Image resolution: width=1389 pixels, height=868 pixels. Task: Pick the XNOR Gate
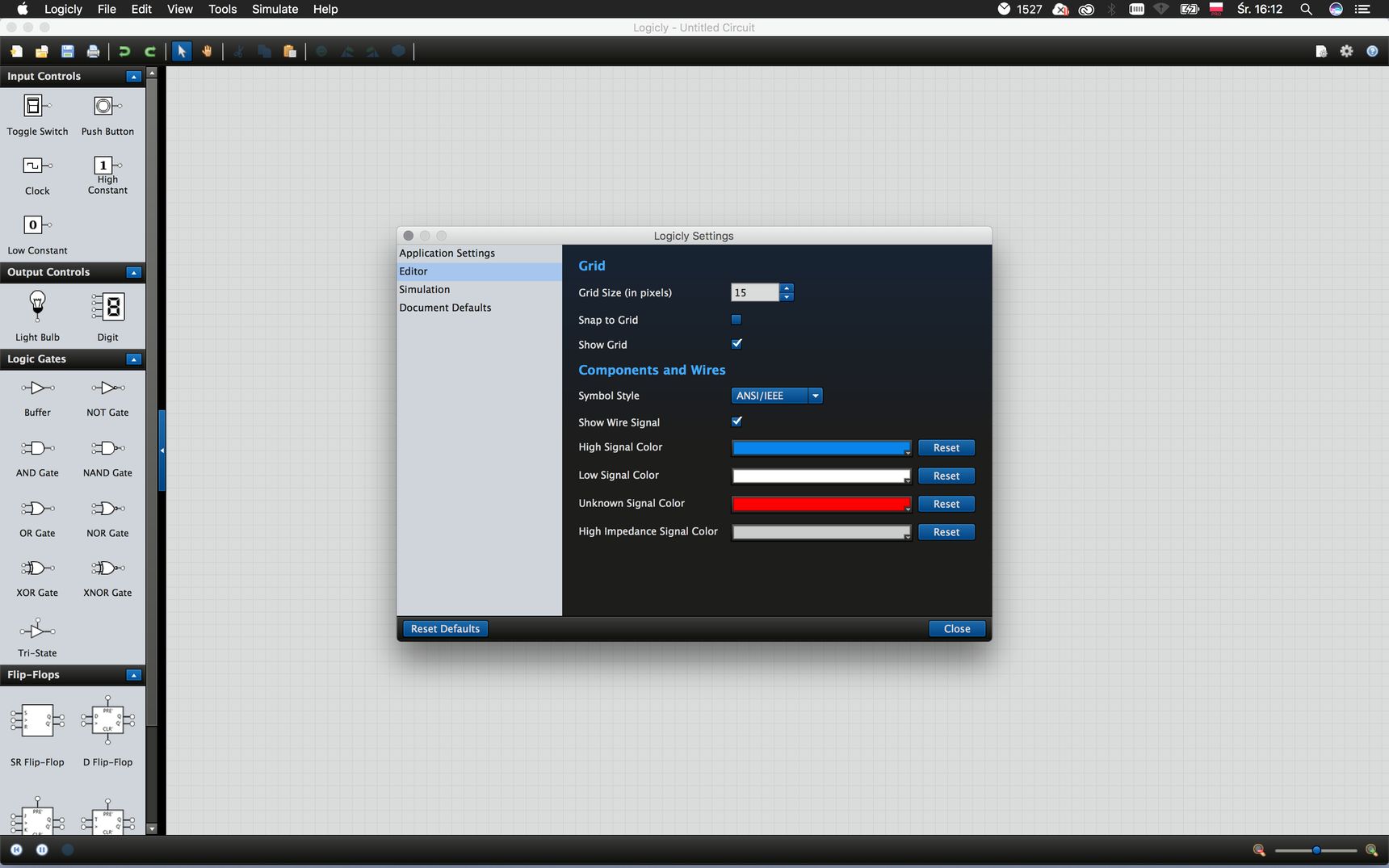tap(107, 578)
